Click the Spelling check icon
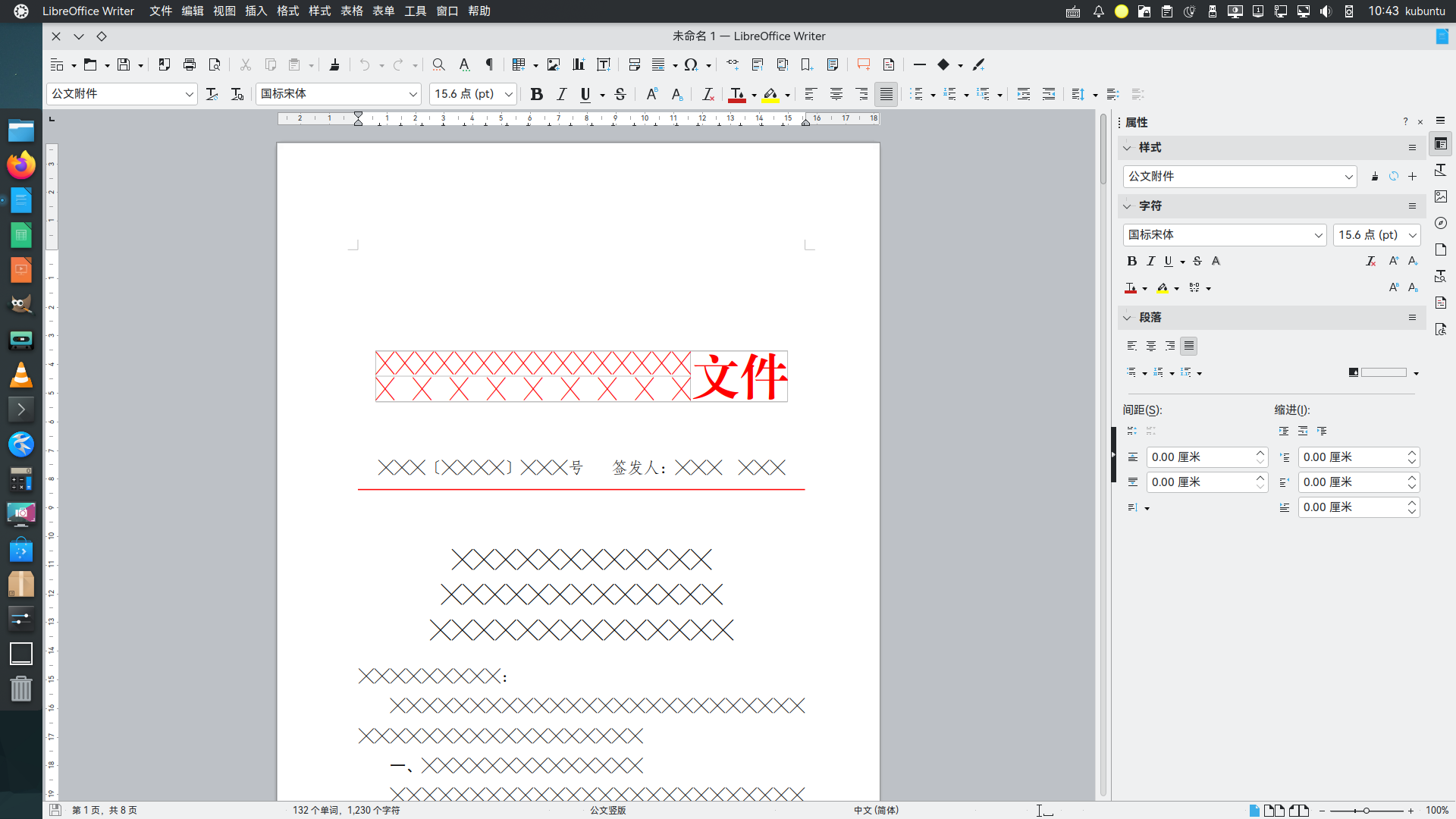Viewport: 1456px width, 819px height. 464,64
